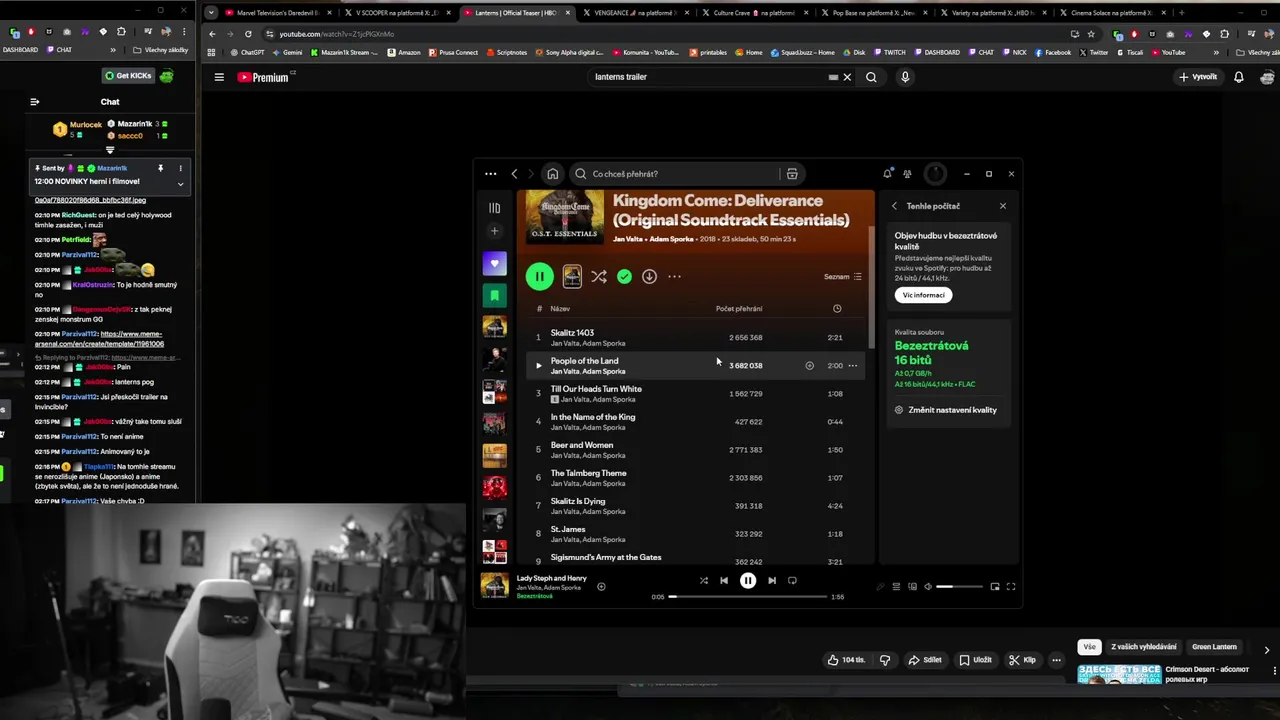Sort by Název column header
Screen dimensions: 1280x720
(x=560, y=309)
